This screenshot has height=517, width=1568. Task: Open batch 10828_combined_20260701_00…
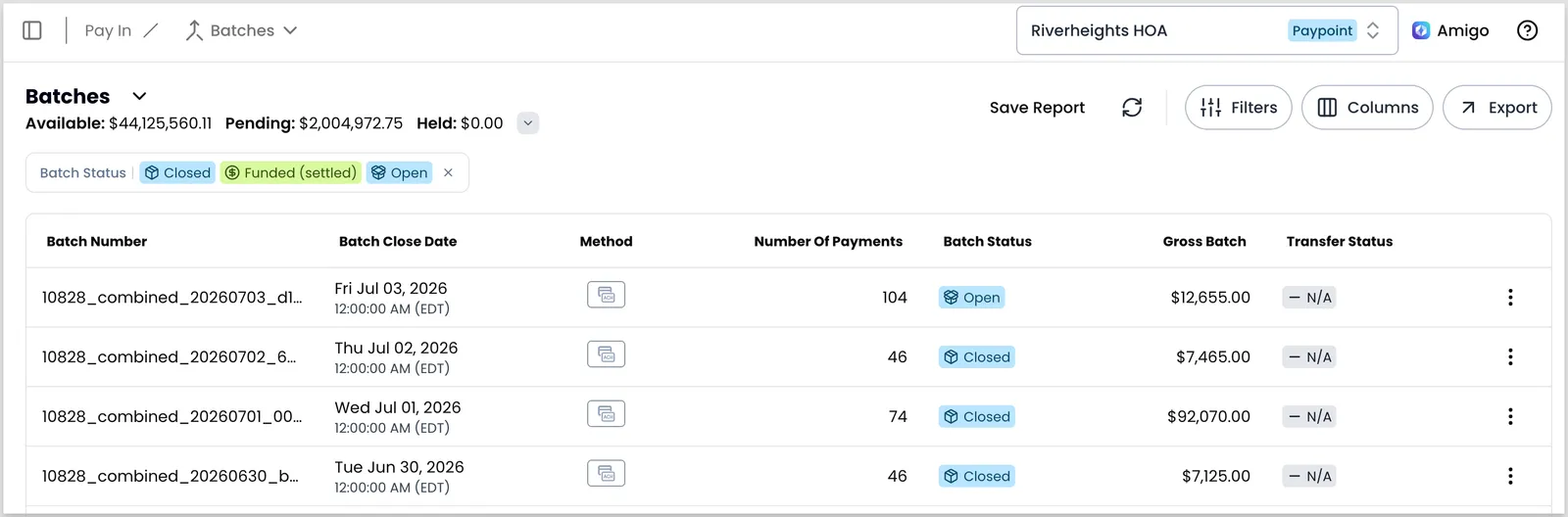[x=171, y=417]
